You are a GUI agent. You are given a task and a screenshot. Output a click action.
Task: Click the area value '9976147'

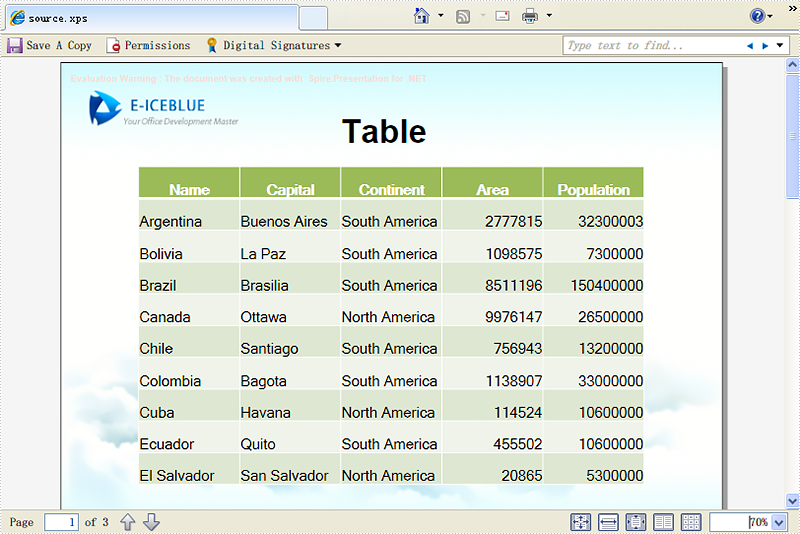pos(513,317)
